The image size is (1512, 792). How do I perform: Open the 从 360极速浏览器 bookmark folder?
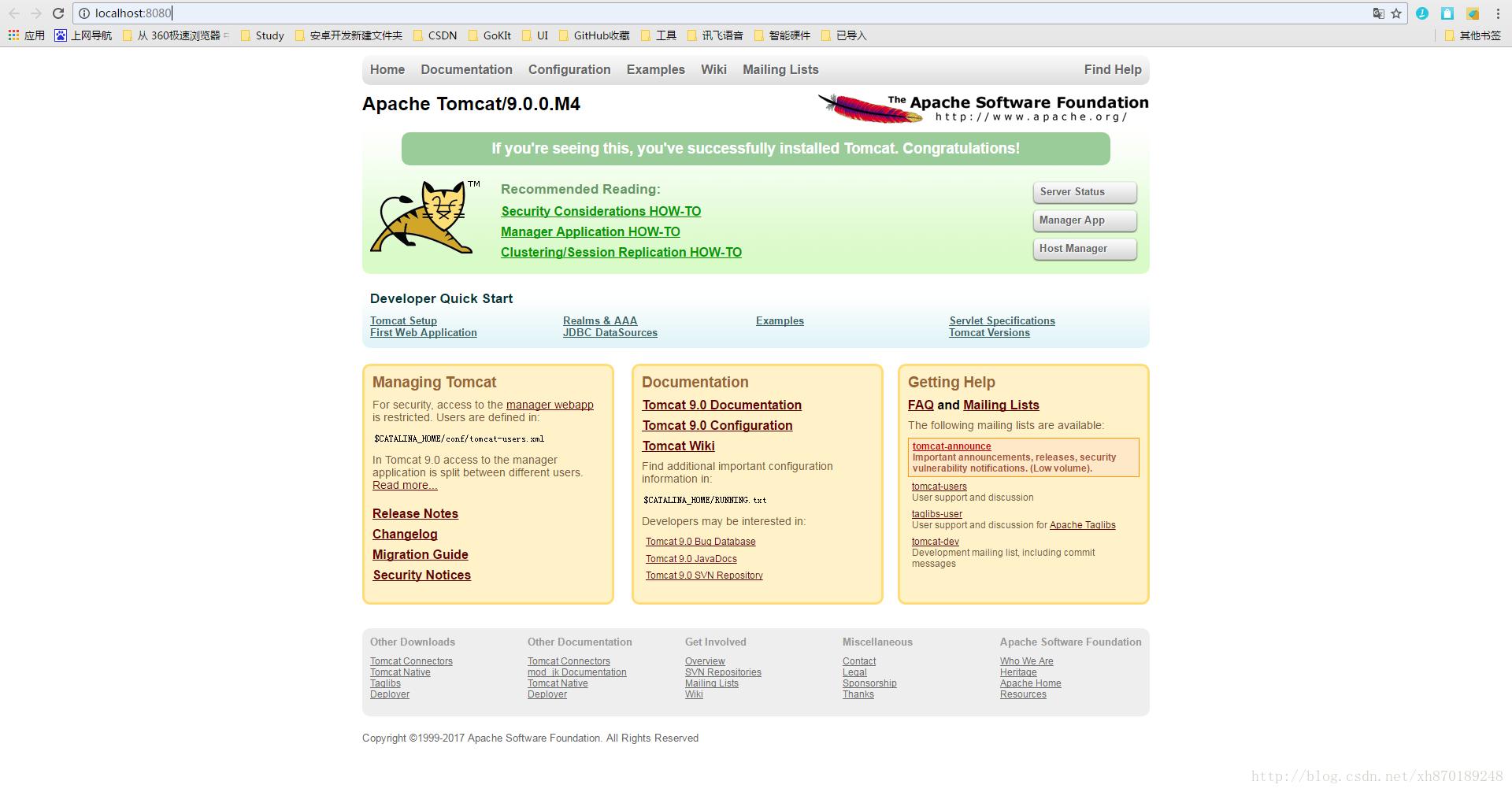pyautogui.click(x=176, y=35)
